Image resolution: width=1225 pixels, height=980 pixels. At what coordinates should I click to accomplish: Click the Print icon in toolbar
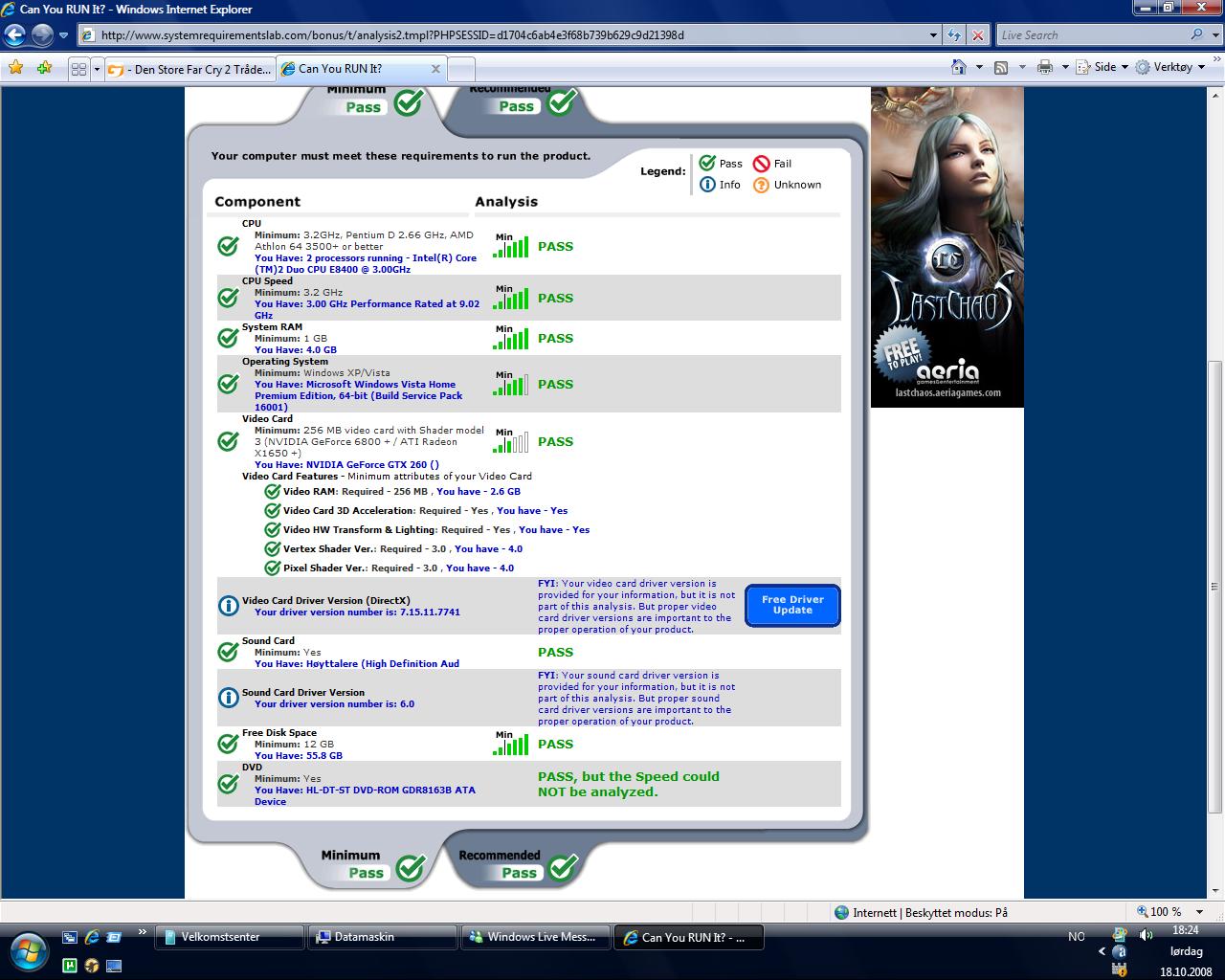click(x=1045, y=67)
